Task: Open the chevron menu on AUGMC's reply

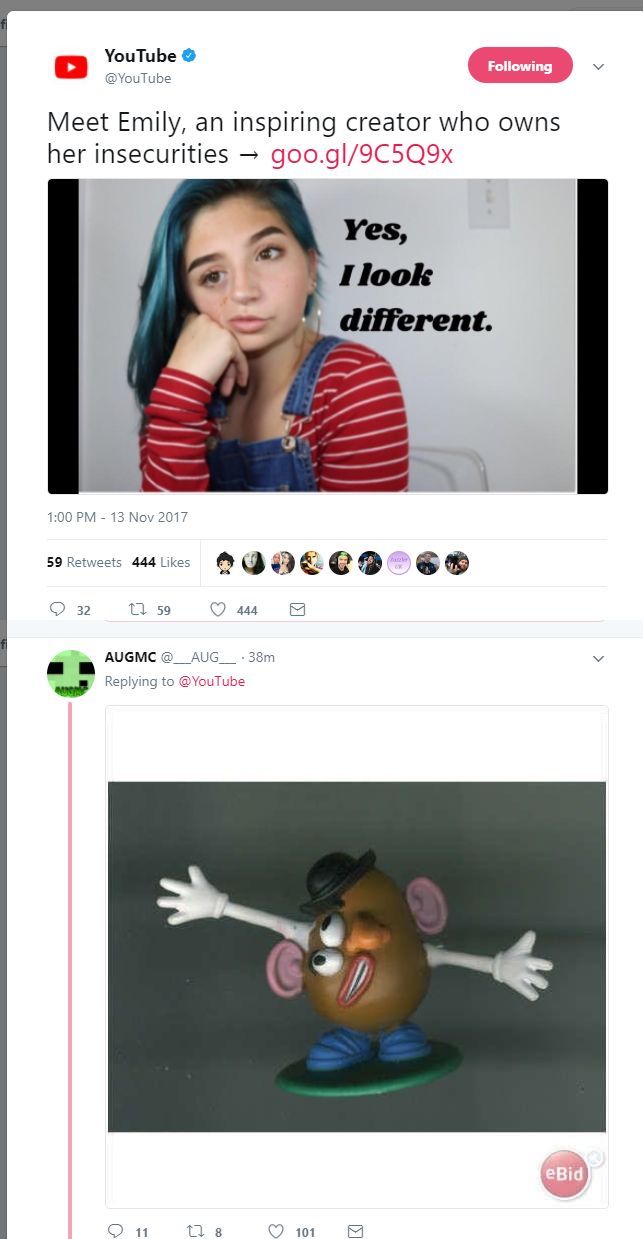Action: (599, 659)
